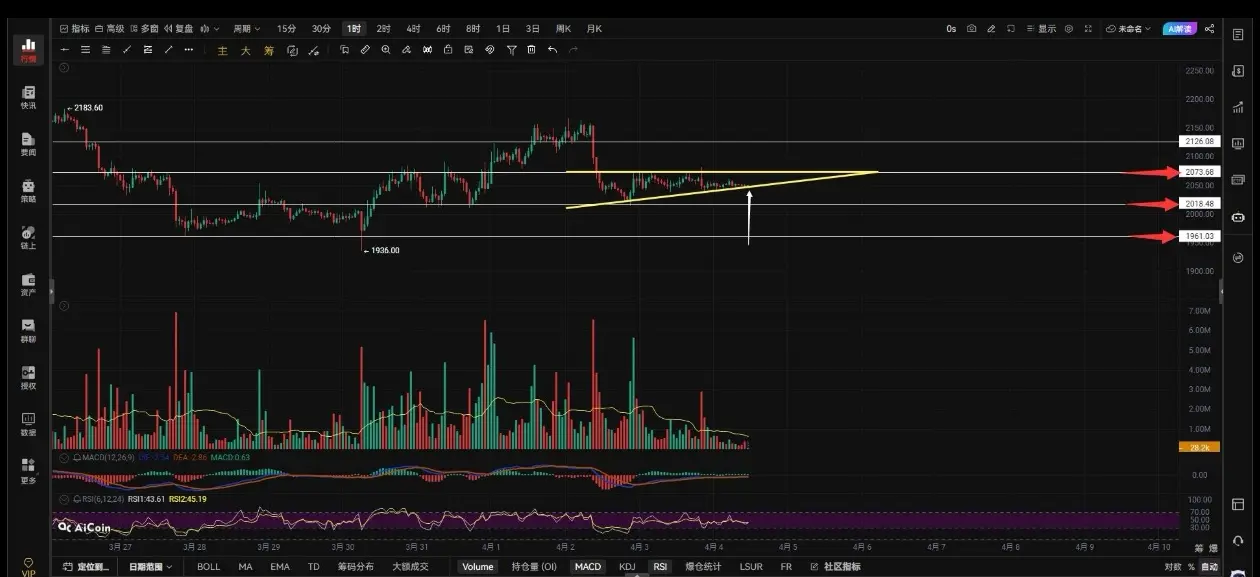Open the 资产 assets sidebar item
The width and height of the screenshot is (1260, 577).
(x=28, y=284)
